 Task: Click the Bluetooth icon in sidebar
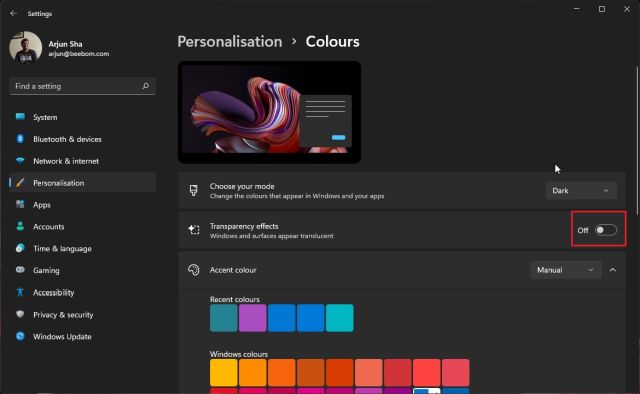click(x=20, y=139)
